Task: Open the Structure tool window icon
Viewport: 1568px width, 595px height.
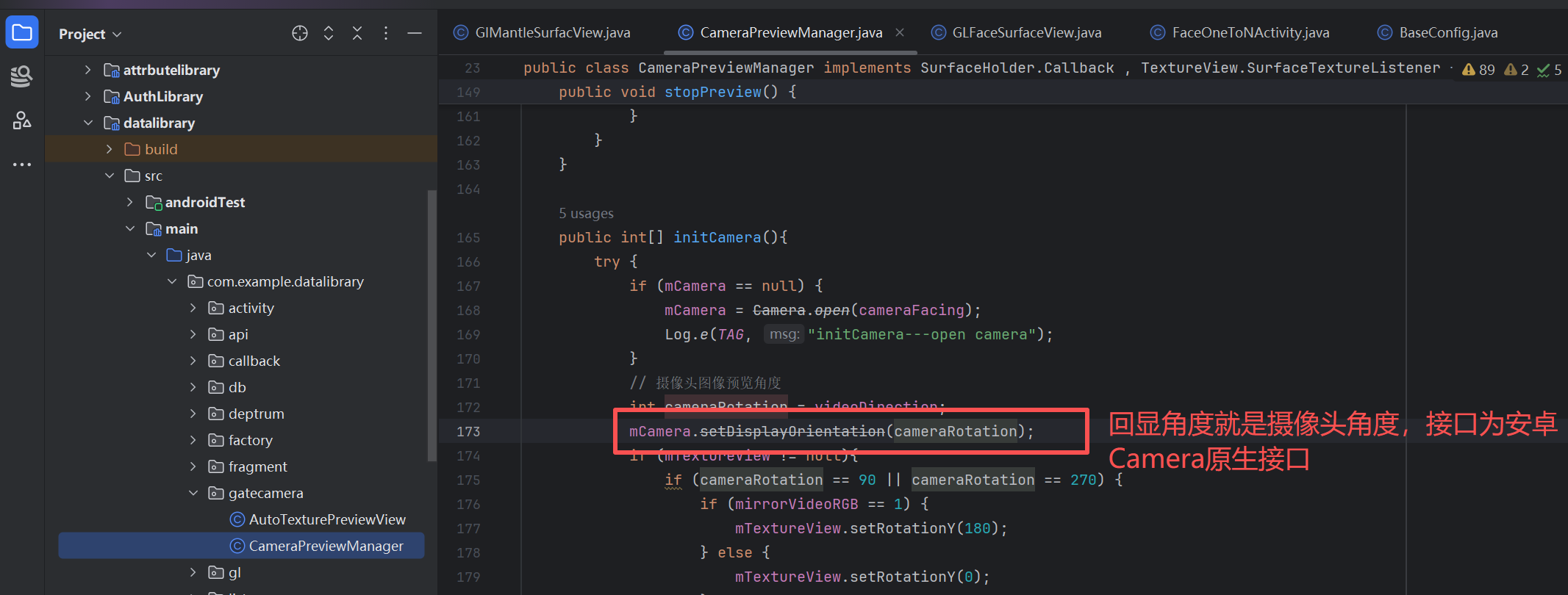Action: [22, 120]
